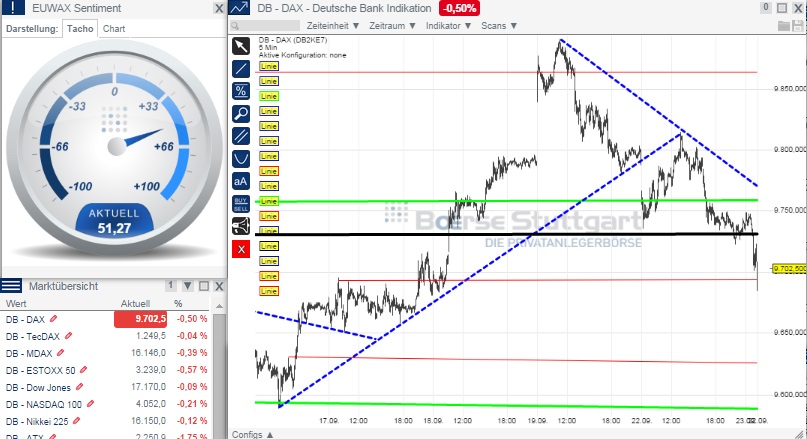
Task: Click the pencil icon next to DB - ESTOXX 50
Action: tap(84, 370)
